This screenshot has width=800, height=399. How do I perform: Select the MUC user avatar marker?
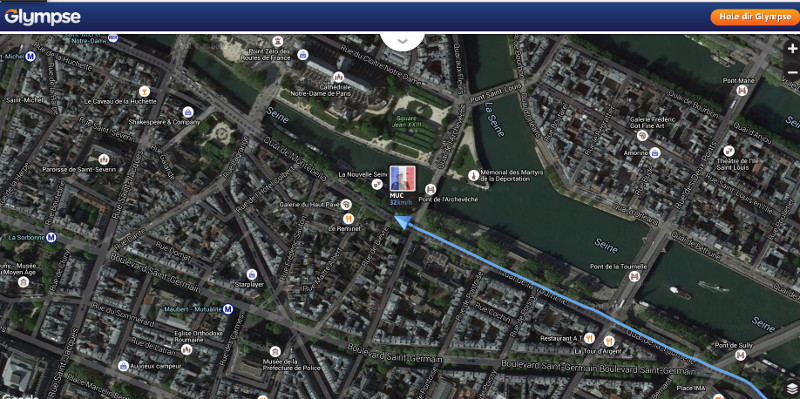[x=403, y=179]
